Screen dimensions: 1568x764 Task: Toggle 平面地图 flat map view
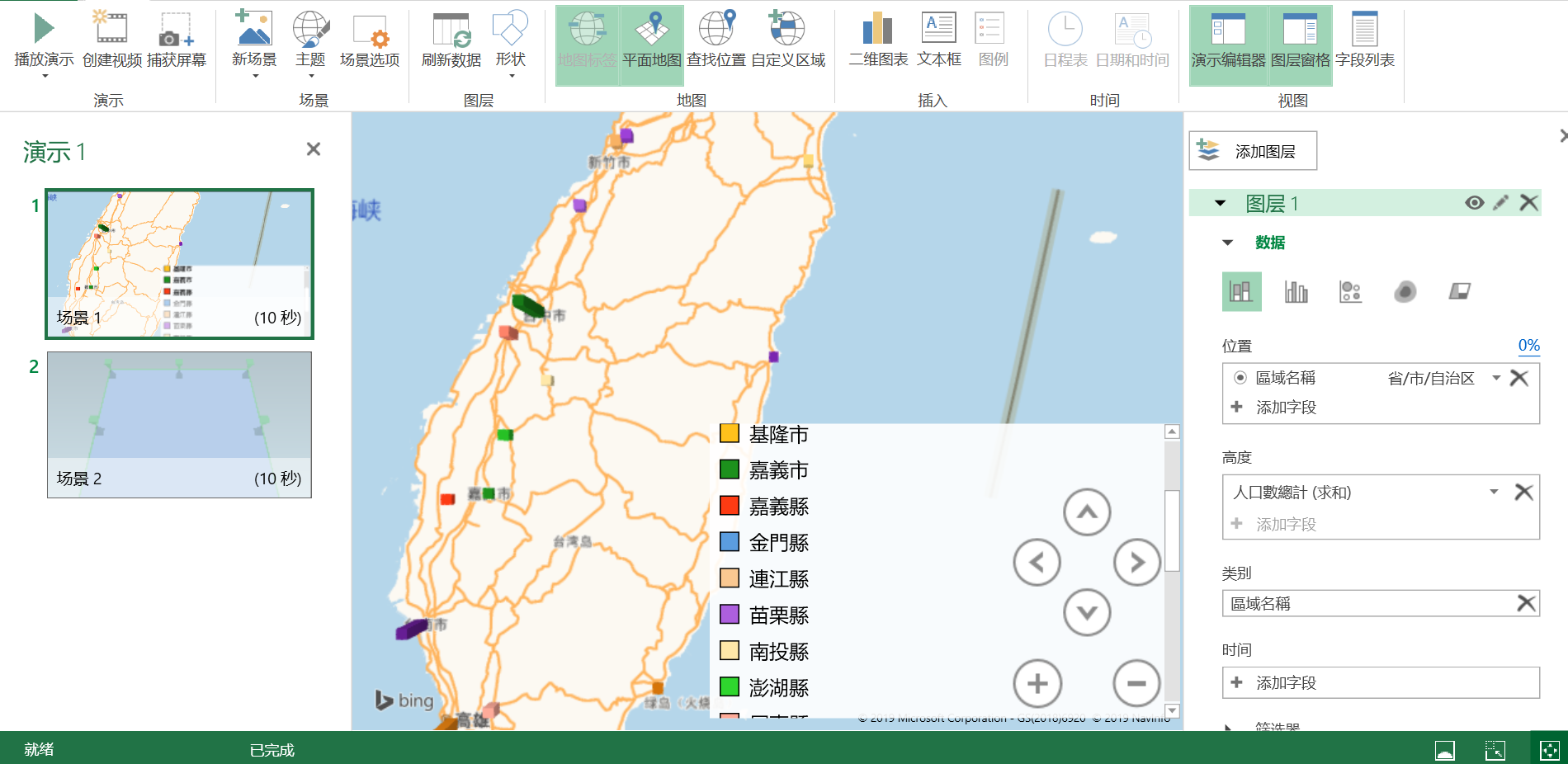[652, 45]
